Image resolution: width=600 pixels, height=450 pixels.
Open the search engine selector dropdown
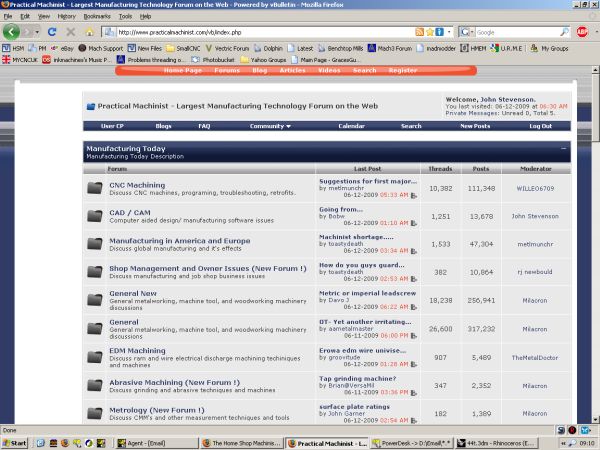tap(468, 32)
